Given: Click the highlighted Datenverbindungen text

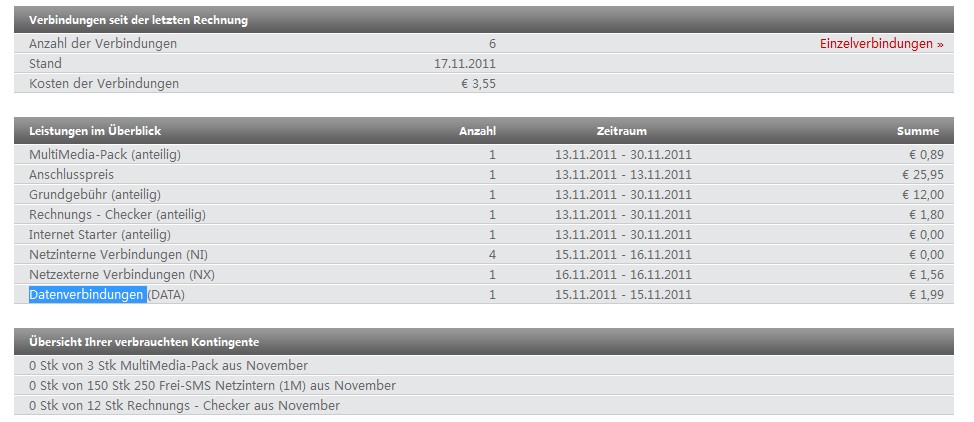Looking at the screenshot, I should tap(87, 295).
